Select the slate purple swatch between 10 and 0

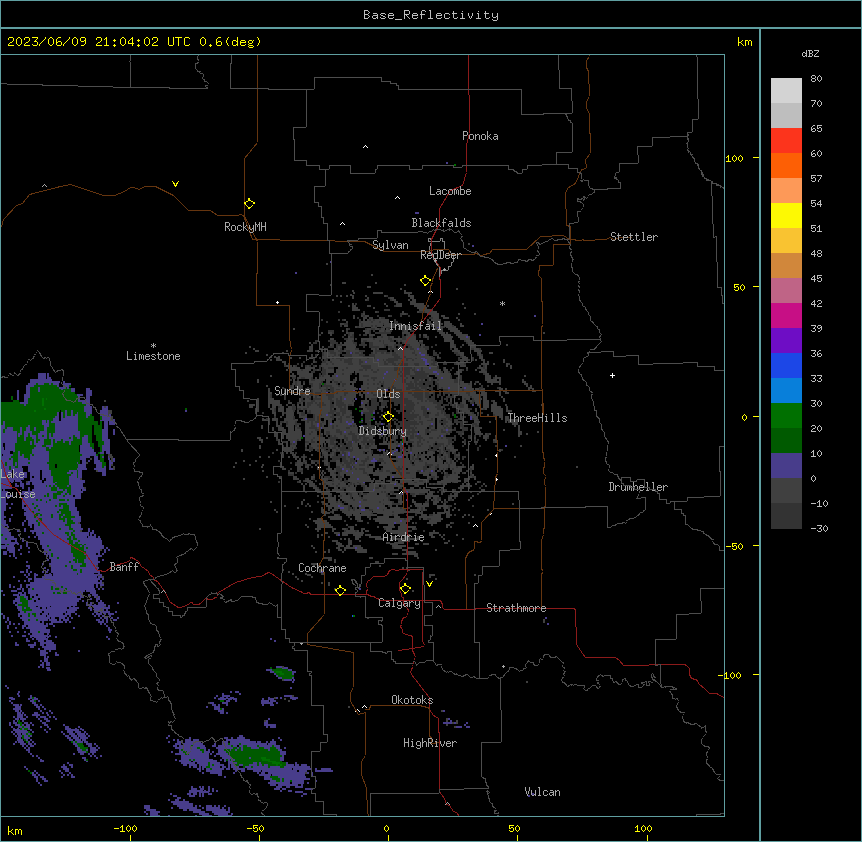coord(786,466)
